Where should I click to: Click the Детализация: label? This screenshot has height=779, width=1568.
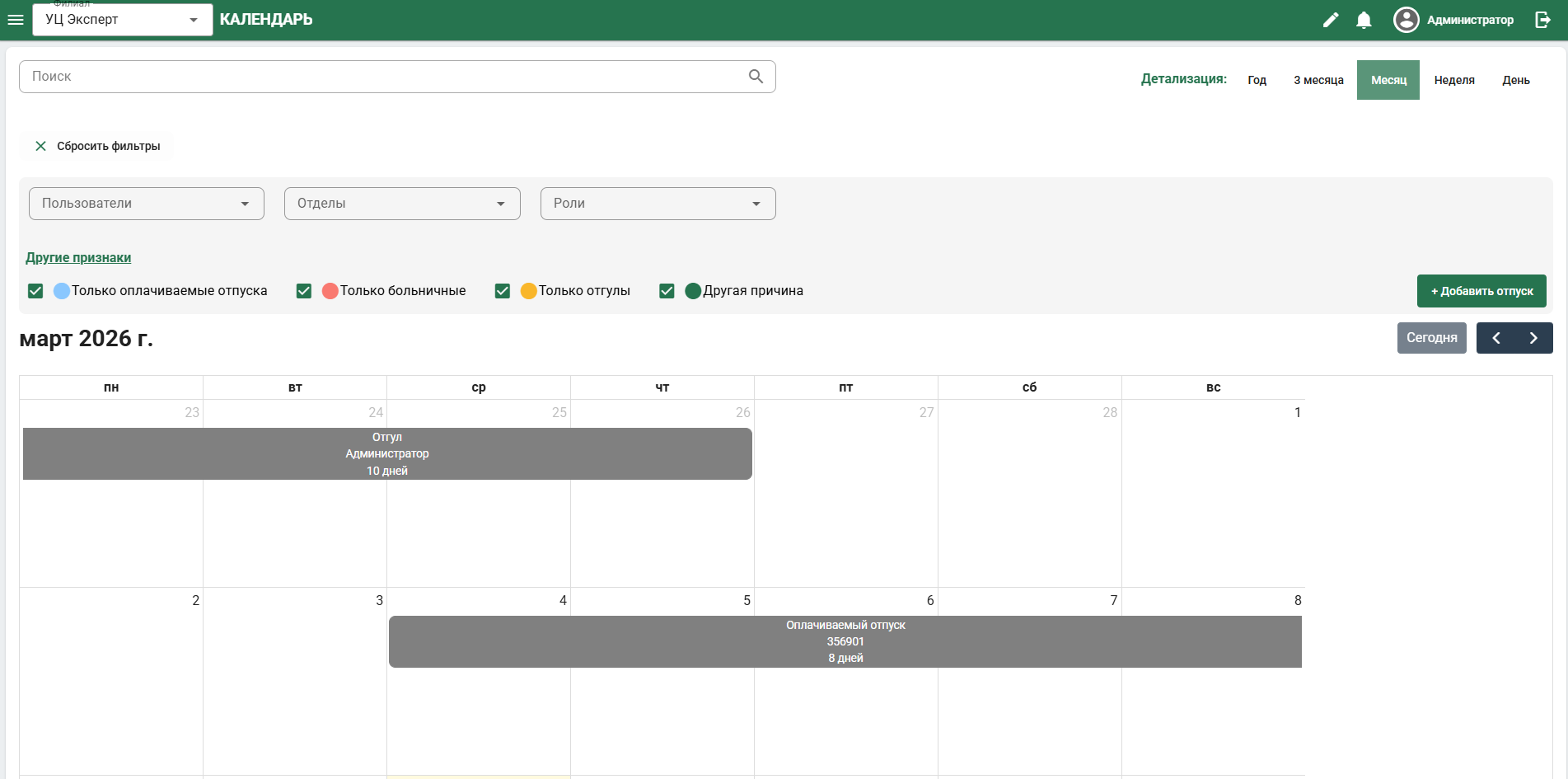(1183, 79)
